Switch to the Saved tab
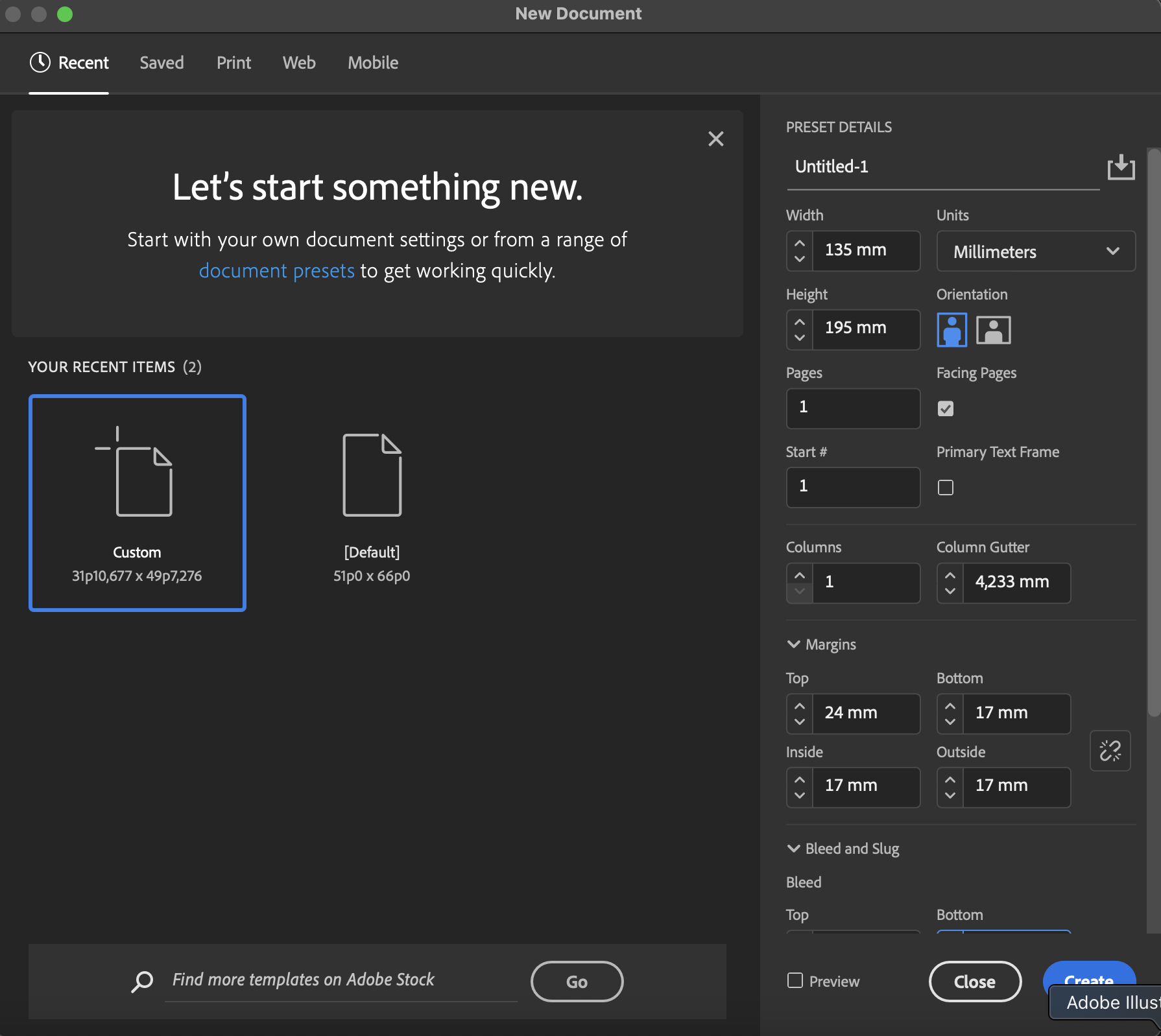Image resolution: width=1161 pixels, height=1036 pixels. [x=162, y=63]
